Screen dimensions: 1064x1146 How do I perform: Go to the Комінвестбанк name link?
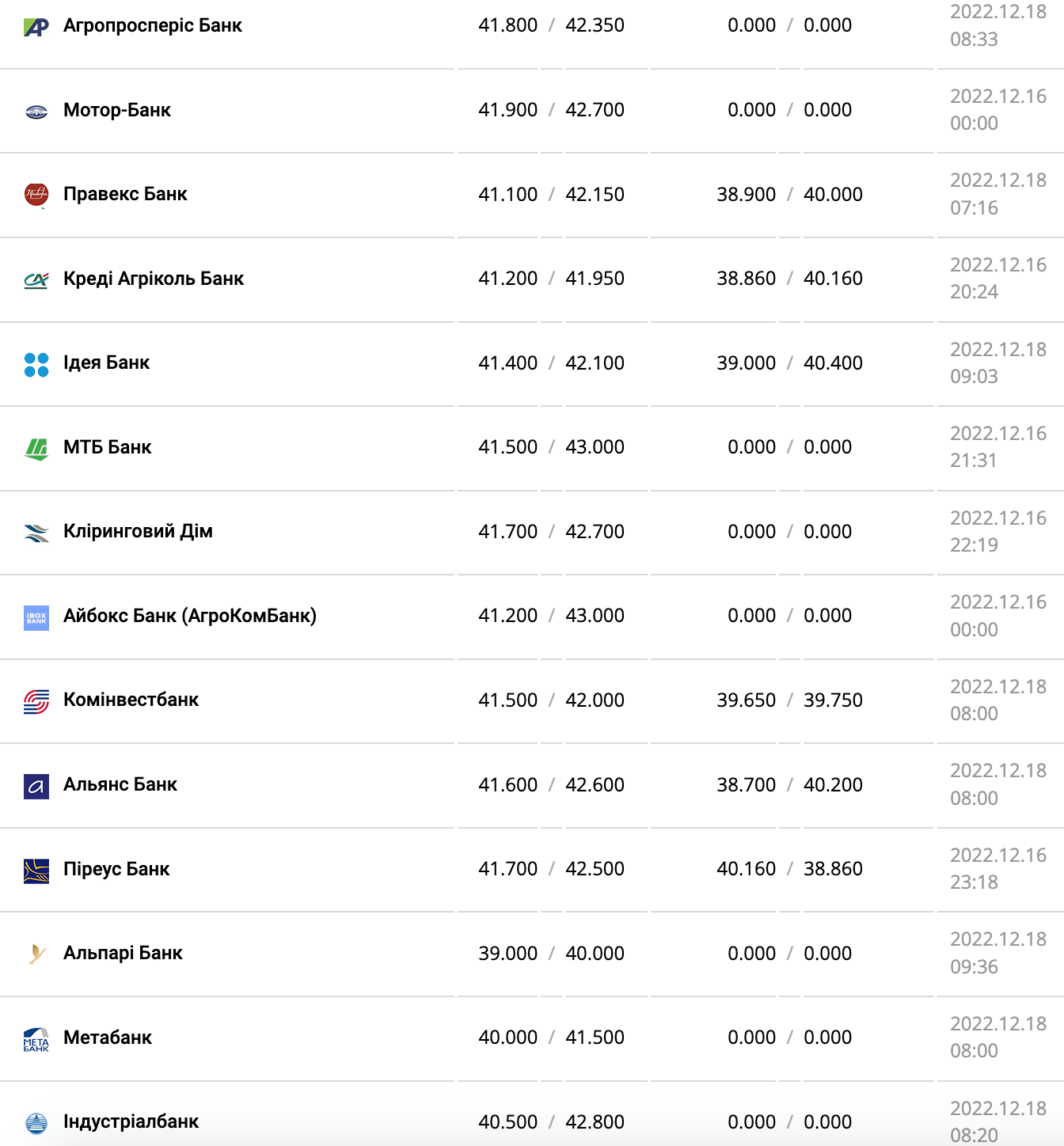(131, 700)
